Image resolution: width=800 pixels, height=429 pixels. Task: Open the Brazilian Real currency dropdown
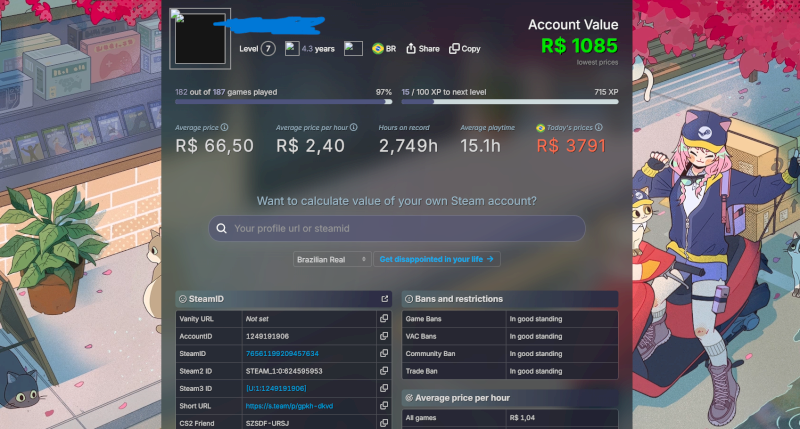pyautogui.click(x=332, y=259)
